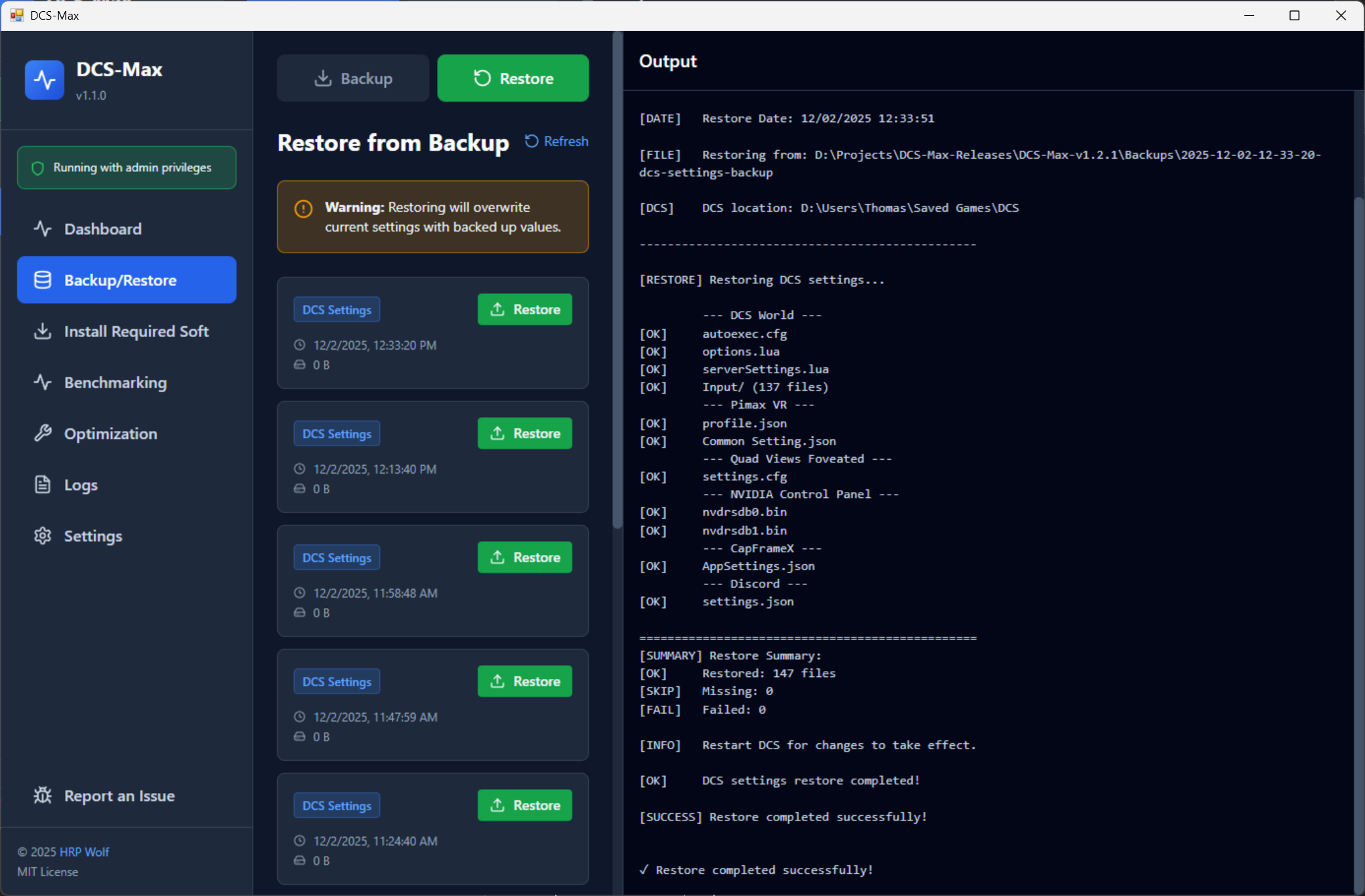This screenshot has height=896, width=1365.
Task: Refresh the backup list
Action: coord(556,141)
